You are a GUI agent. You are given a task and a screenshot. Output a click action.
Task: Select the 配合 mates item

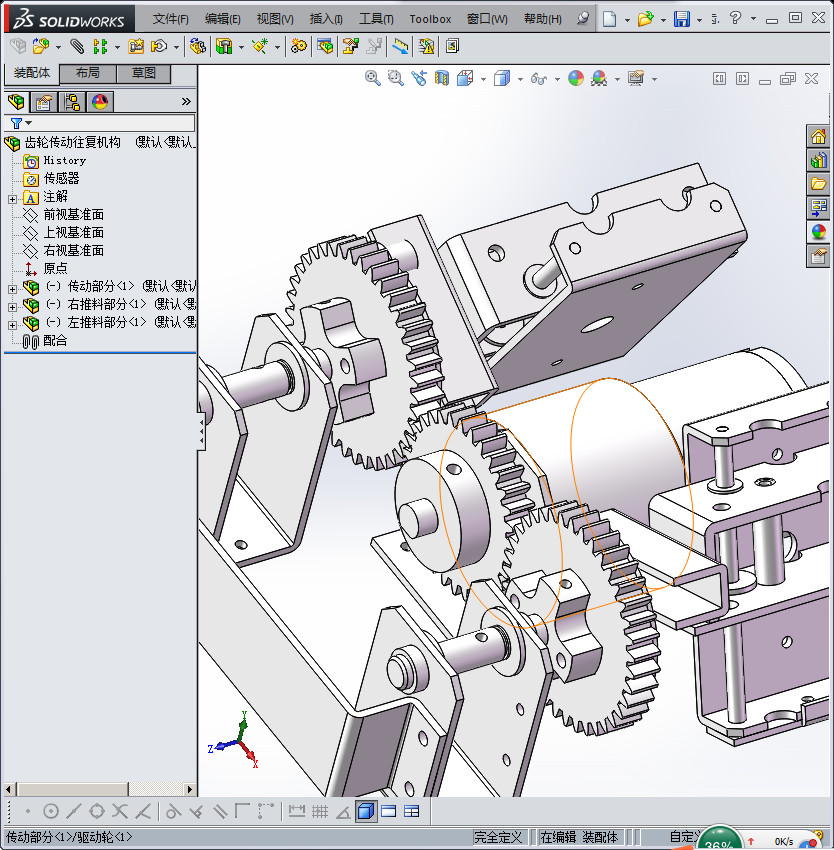(x=55, y=340)
